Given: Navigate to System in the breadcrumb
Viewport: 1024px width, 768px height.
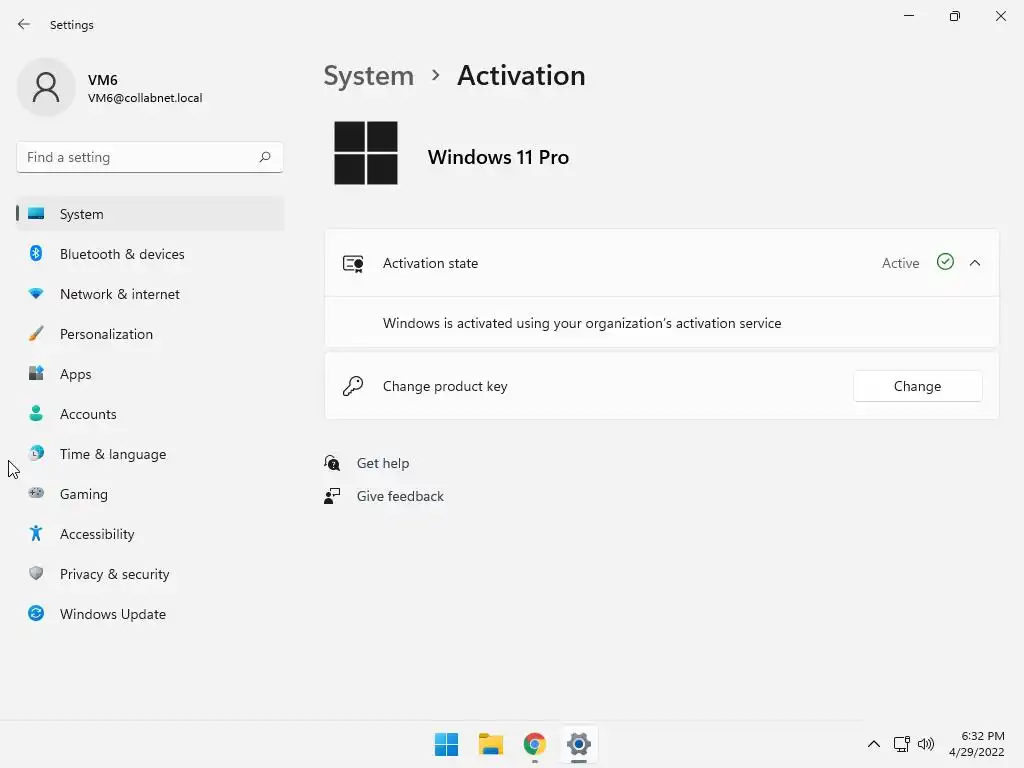Looking at the screenshot, I should point(369,76).
